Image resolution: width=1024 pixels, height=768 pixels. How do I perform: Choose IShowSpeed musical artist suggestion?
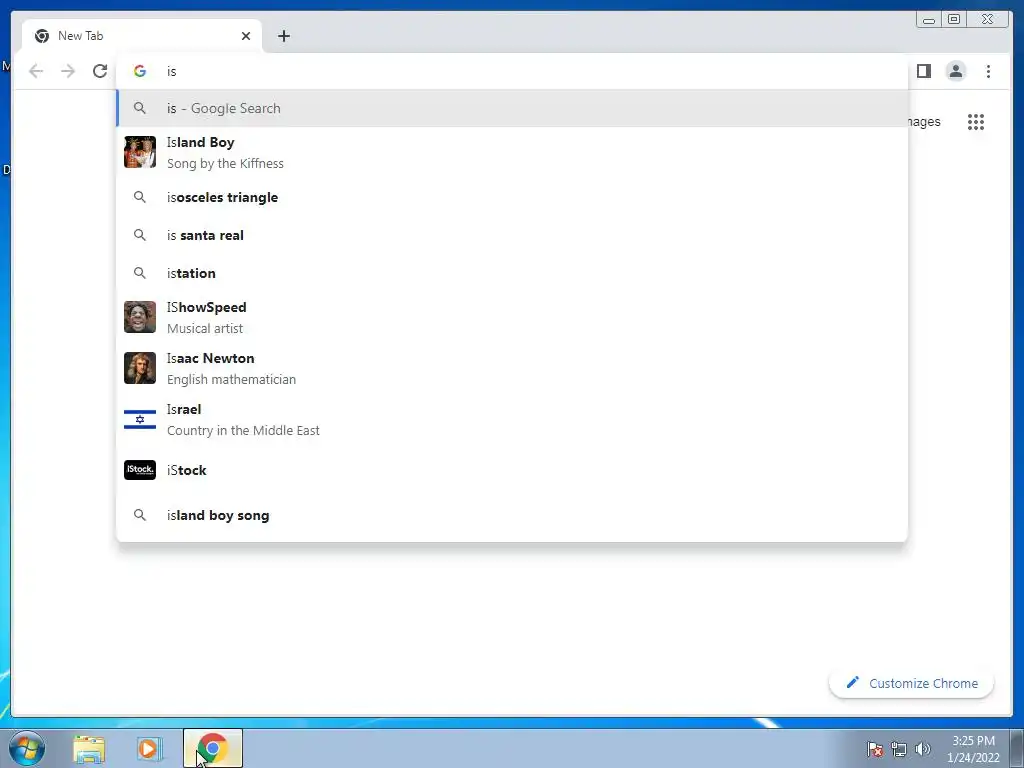512,317
